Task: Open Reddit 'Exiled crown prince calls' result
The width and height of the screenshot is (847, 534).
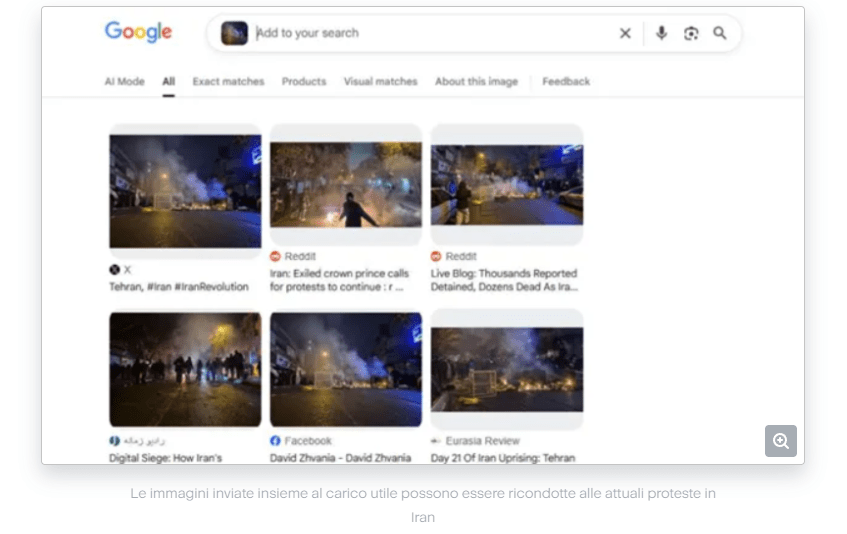Action: pos(339,280)
